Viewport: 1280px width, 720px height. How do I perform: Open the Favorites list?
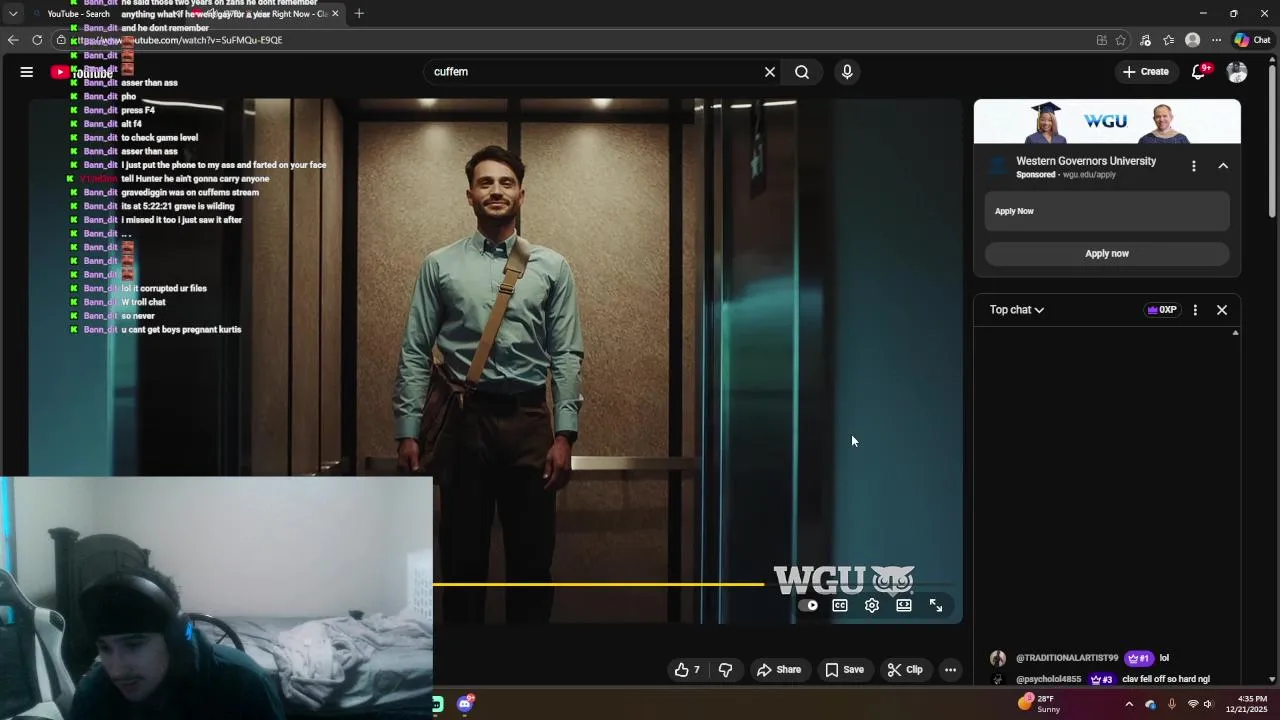[x=1169, y=40]
